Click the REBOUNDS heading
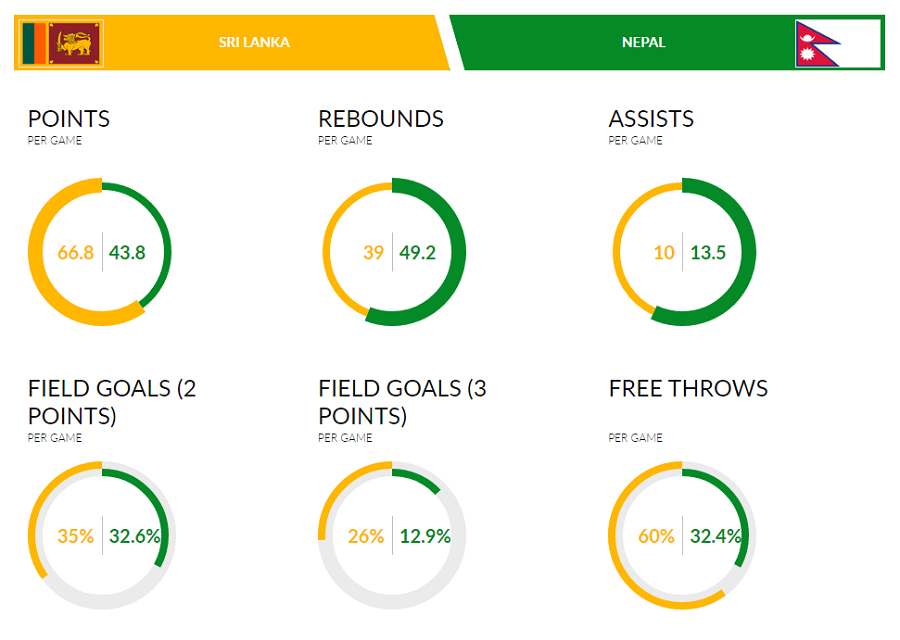 tap(380, 119)
